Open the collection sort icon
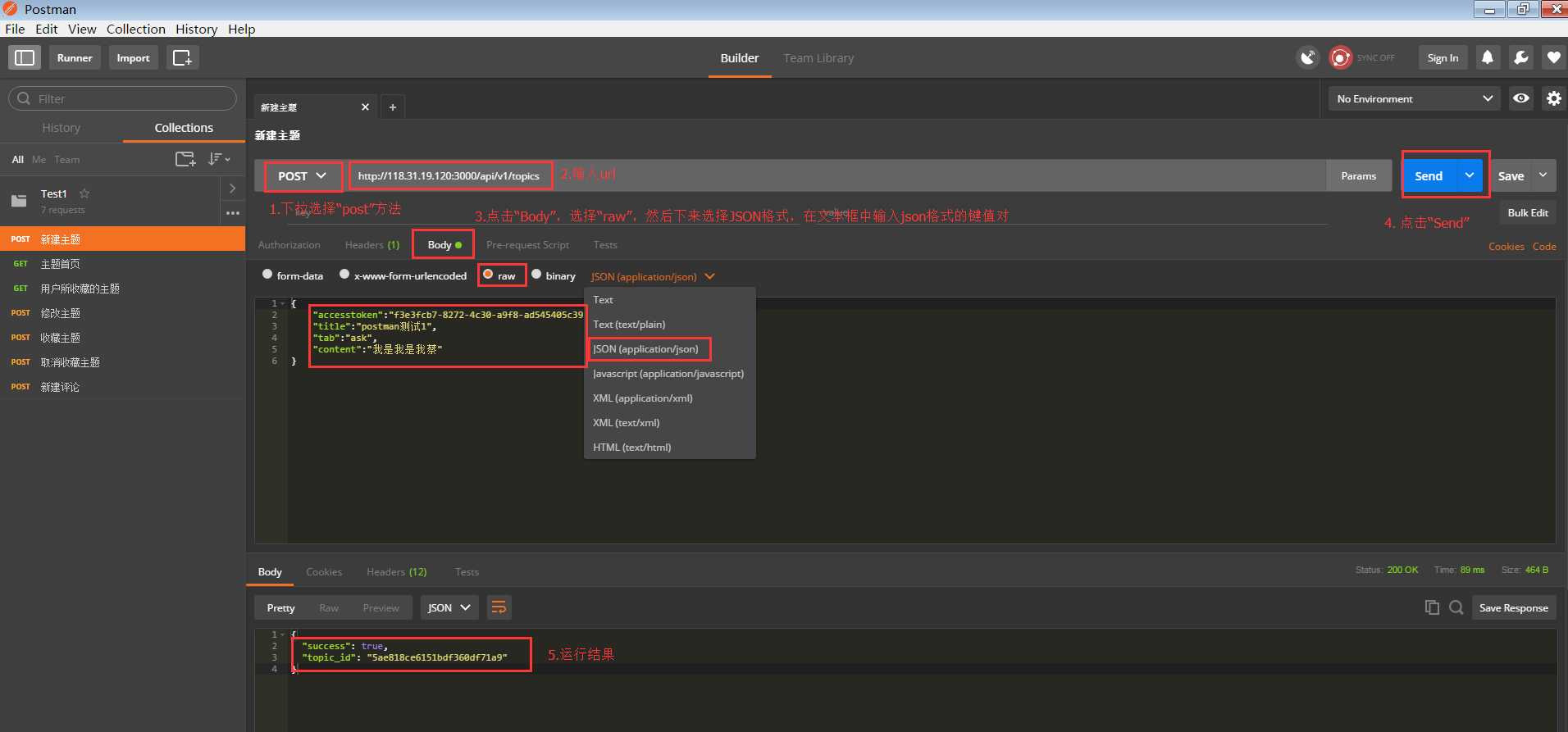1568x732 pixels. 218,159
